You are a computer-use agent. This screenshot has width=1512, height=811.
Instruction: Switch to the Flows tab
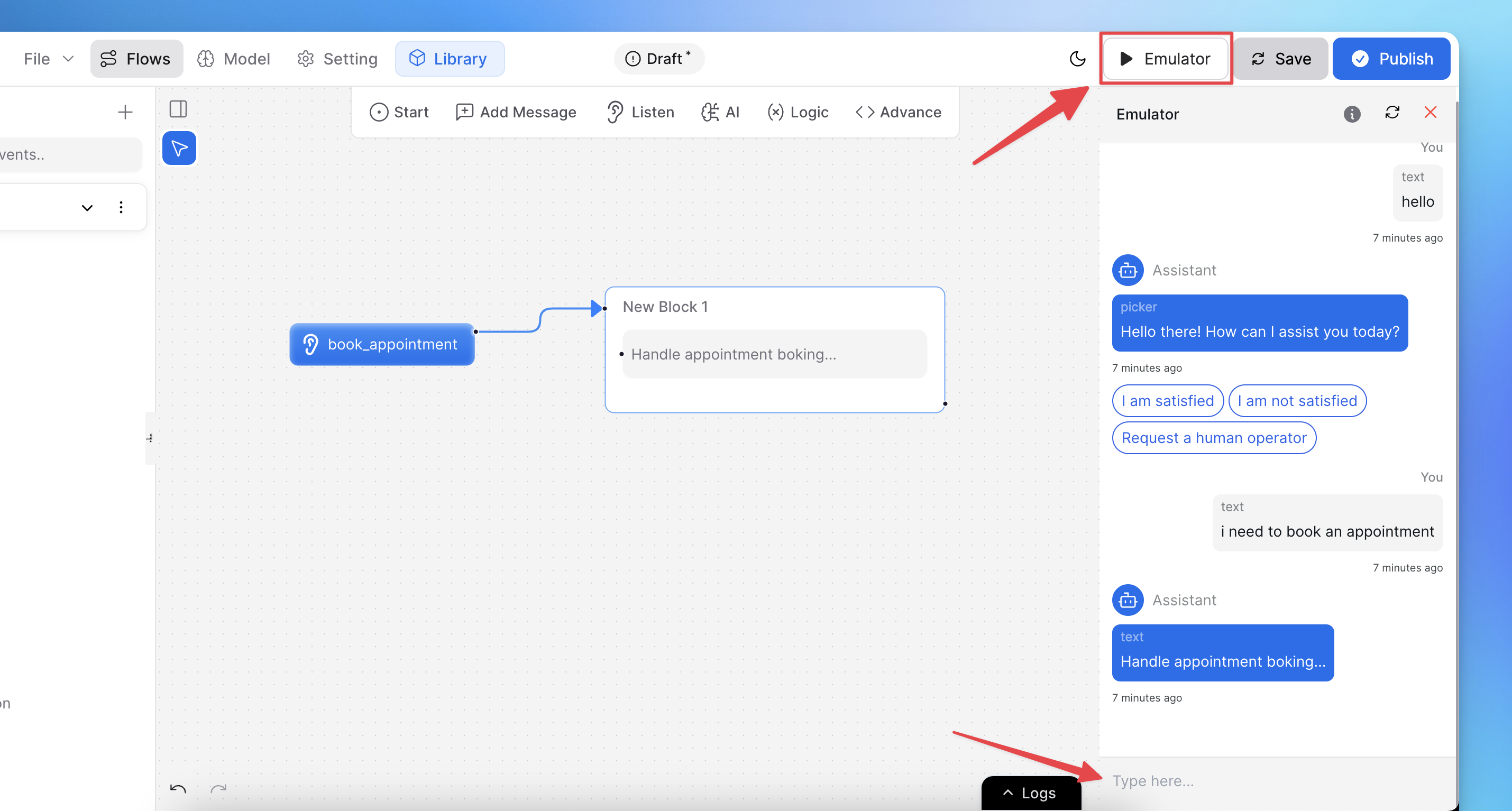136,59
